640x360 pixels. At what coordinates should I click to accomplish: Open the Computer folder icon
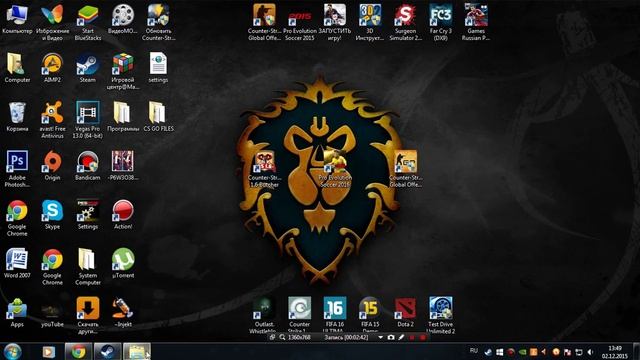point(17,68)
